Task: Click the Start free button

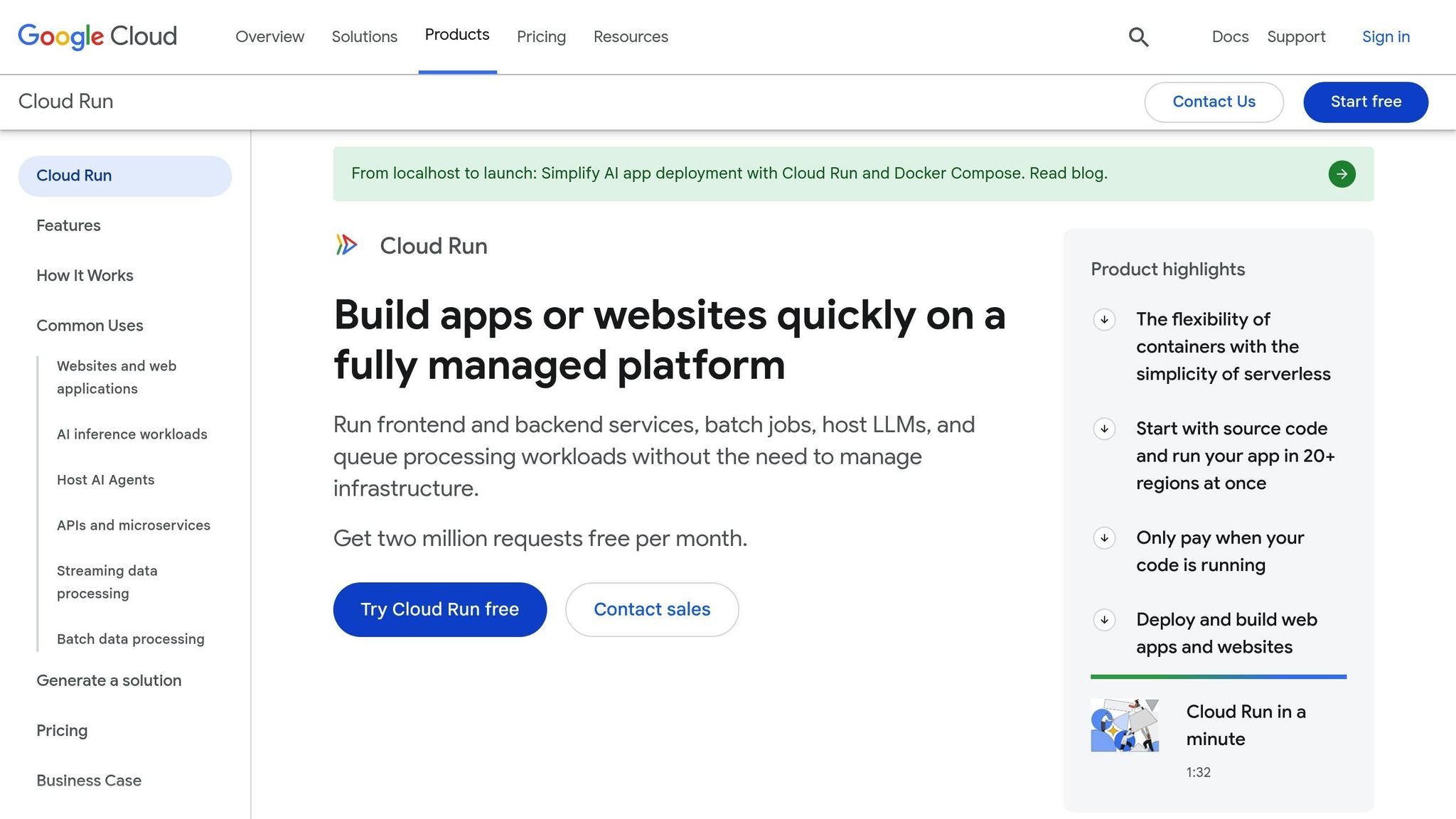Action: (x=1366, y=102)
